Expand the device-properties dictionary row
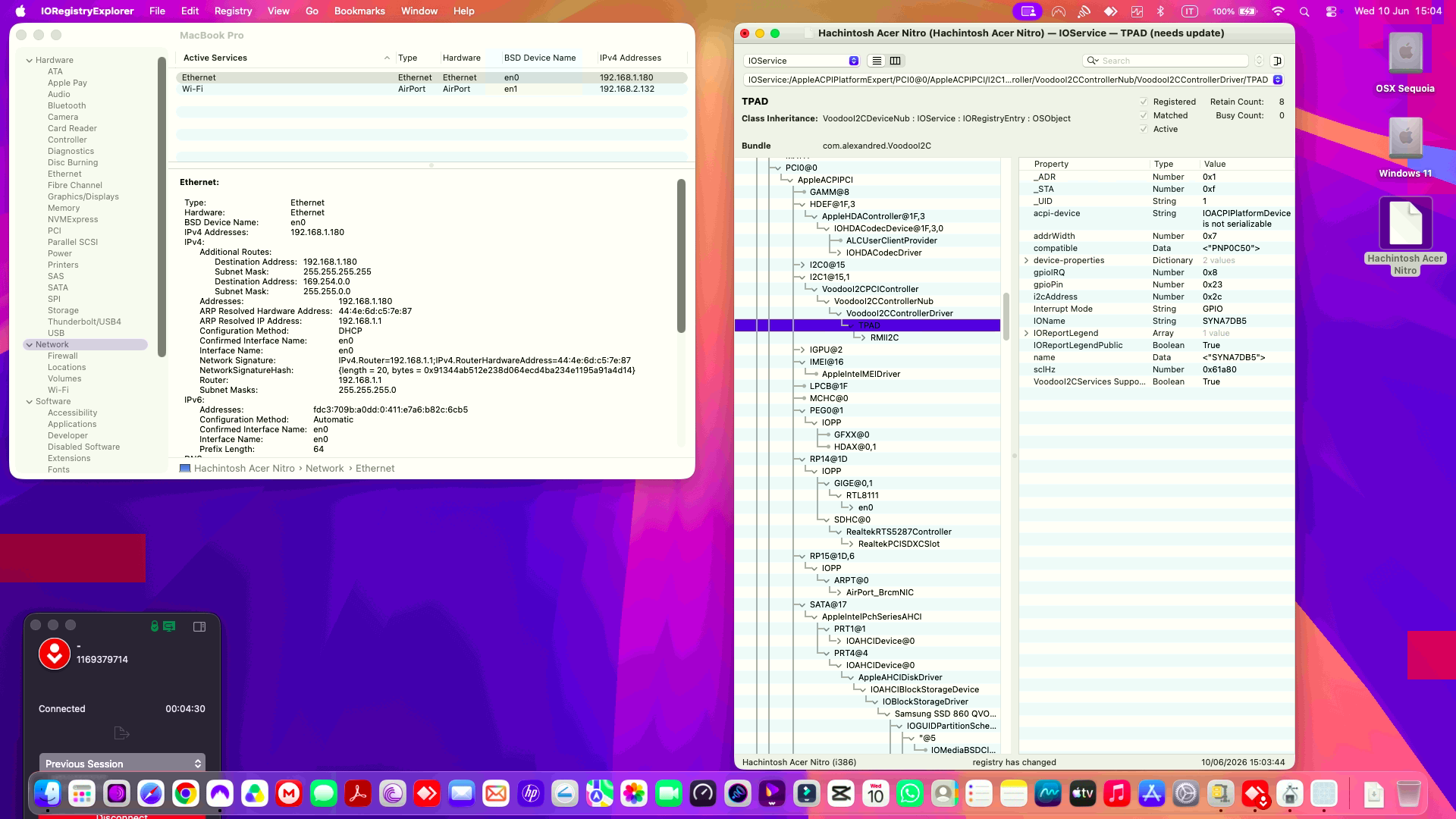 pos(1027,260)
